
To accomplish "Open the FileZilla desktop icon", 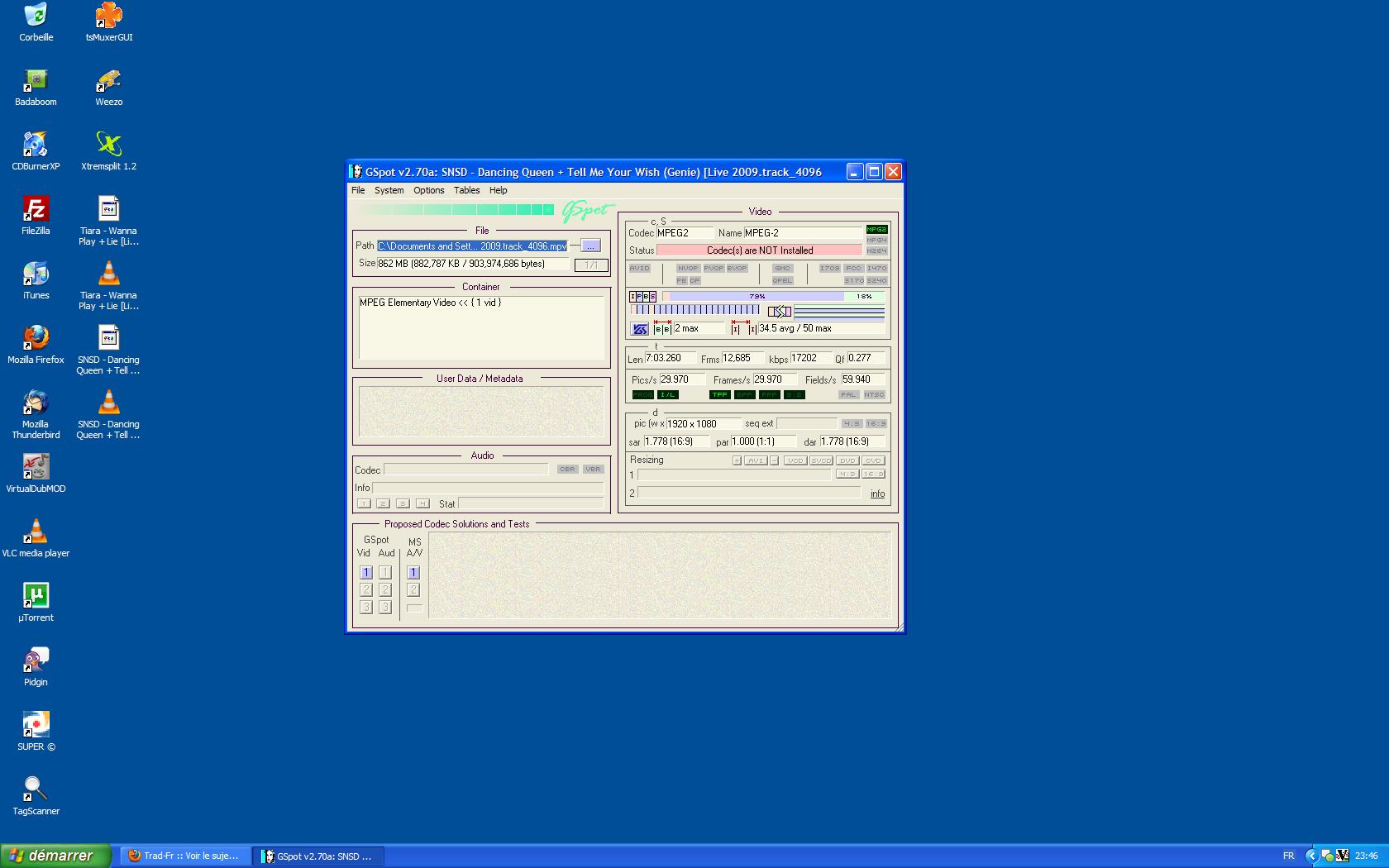I will coord(36,208).
